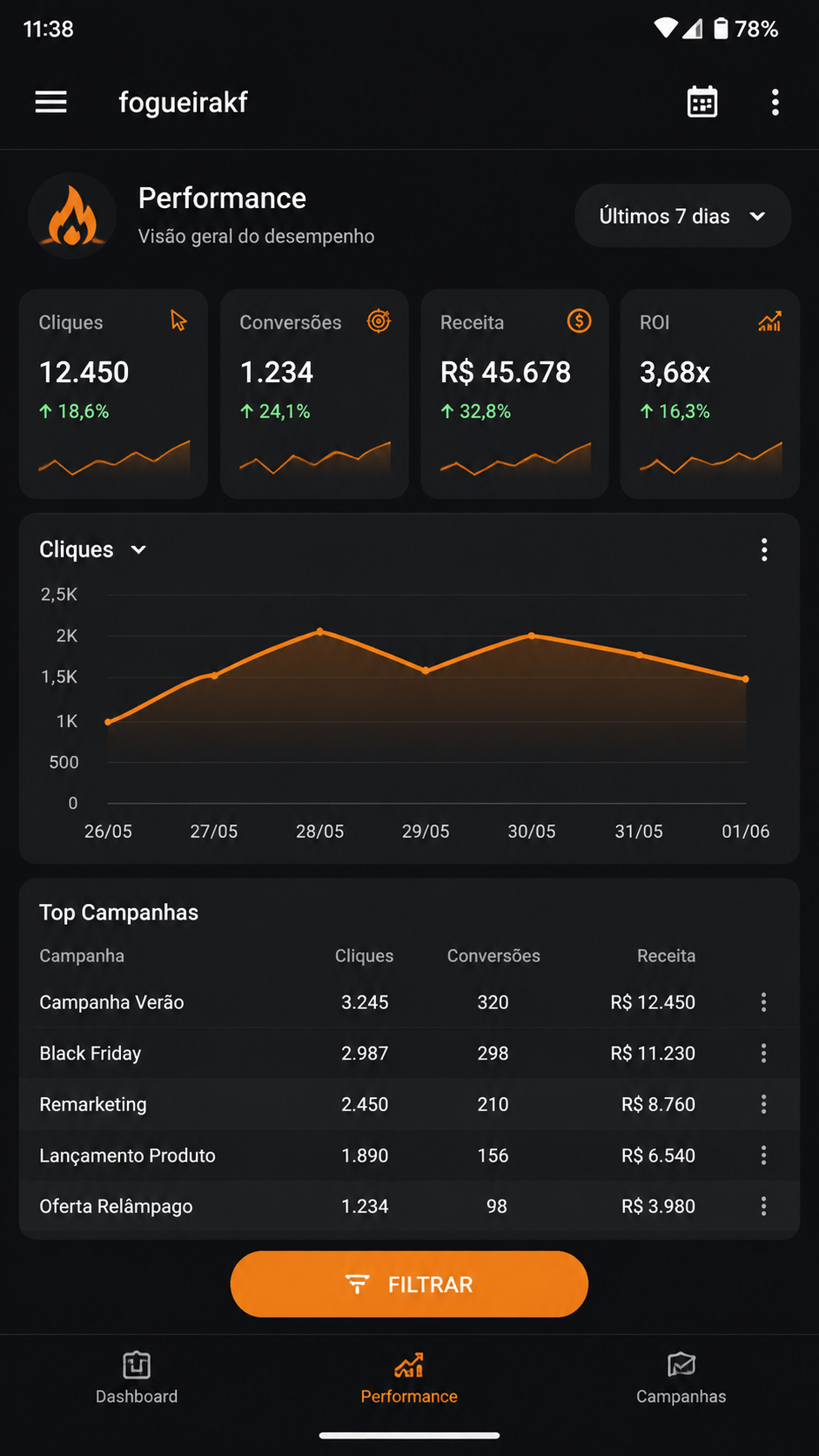Open the ROI 3,68x summary card
Image resolution: width=819 pixels, height=1456 pixels.
710,394
